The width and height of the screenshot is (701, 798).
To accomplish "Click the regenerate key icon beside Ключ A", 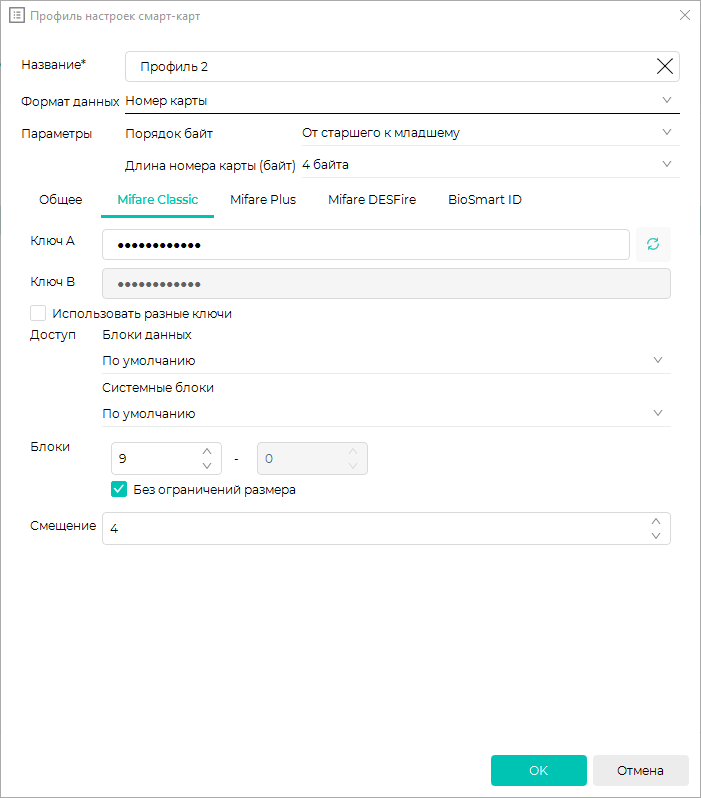I will coord(653,244).
